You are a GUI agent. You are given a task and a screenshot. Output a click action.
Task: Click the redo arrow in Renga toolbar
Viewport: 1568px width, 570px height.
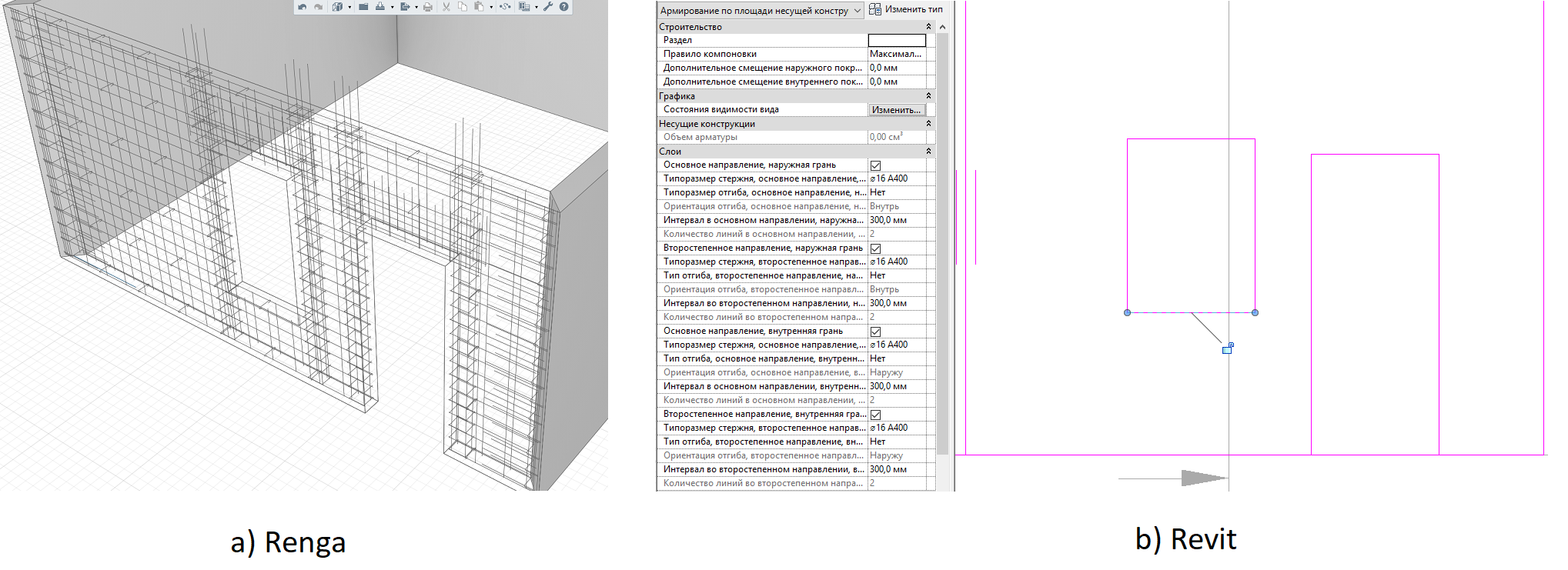[x=318, y=7]
